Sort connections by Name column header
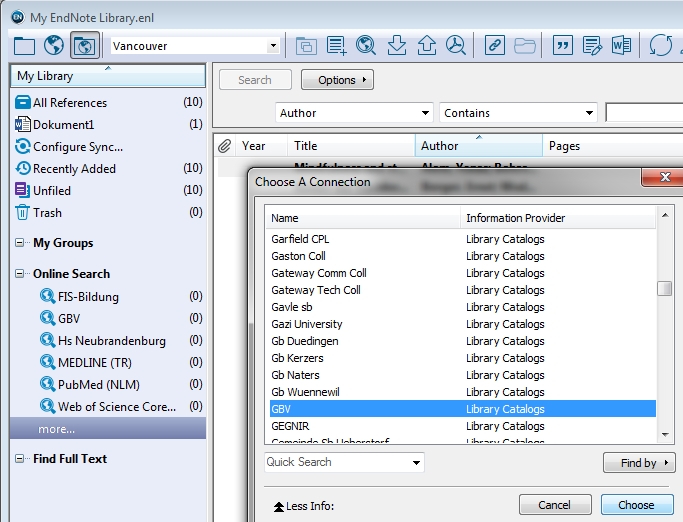The image size is (683, 522). tap(363, 218)
